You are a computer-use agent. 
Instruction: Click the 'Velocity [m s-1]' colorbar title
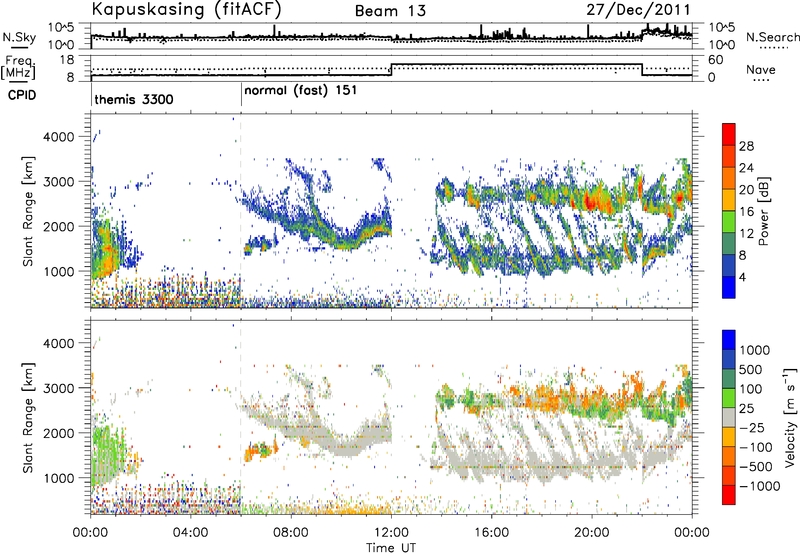[790, 417]
